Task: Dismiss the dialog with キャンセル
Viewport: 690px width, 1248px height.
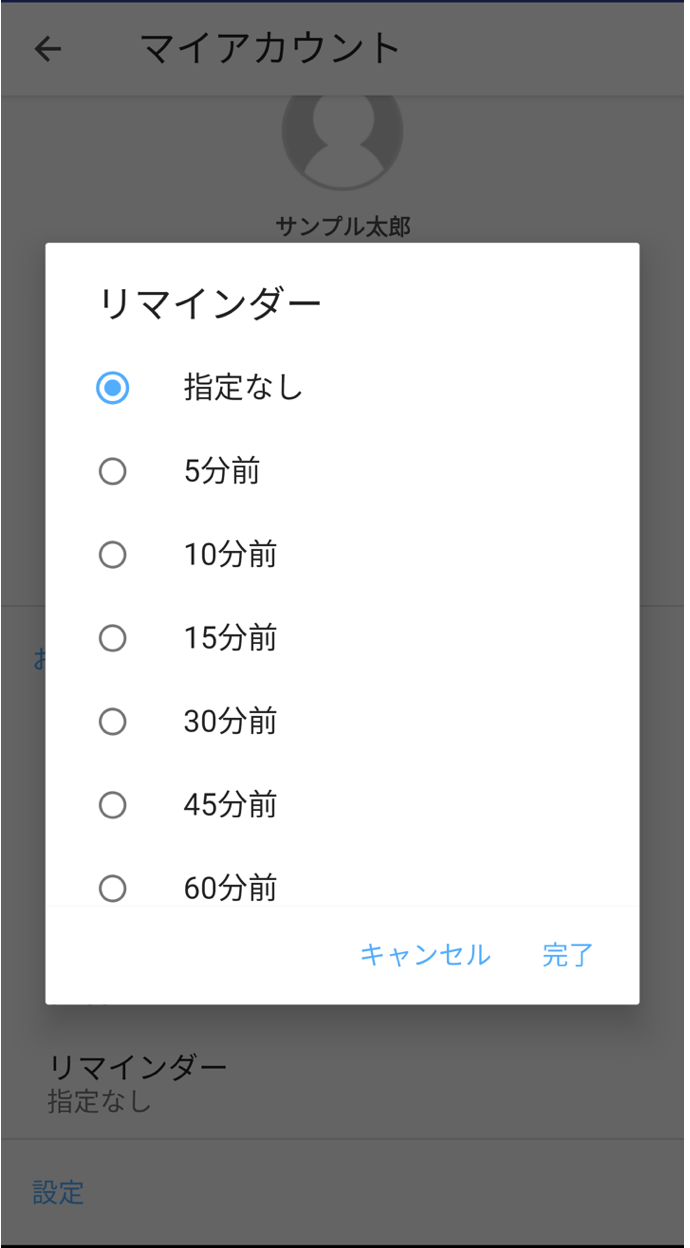Action: [x=427, y=956]
